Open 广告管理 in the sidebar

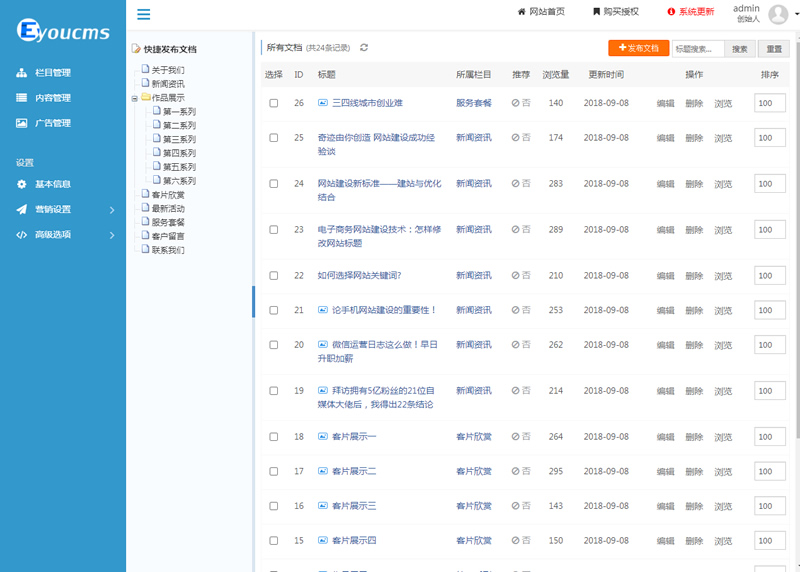(x=52, y=123)
